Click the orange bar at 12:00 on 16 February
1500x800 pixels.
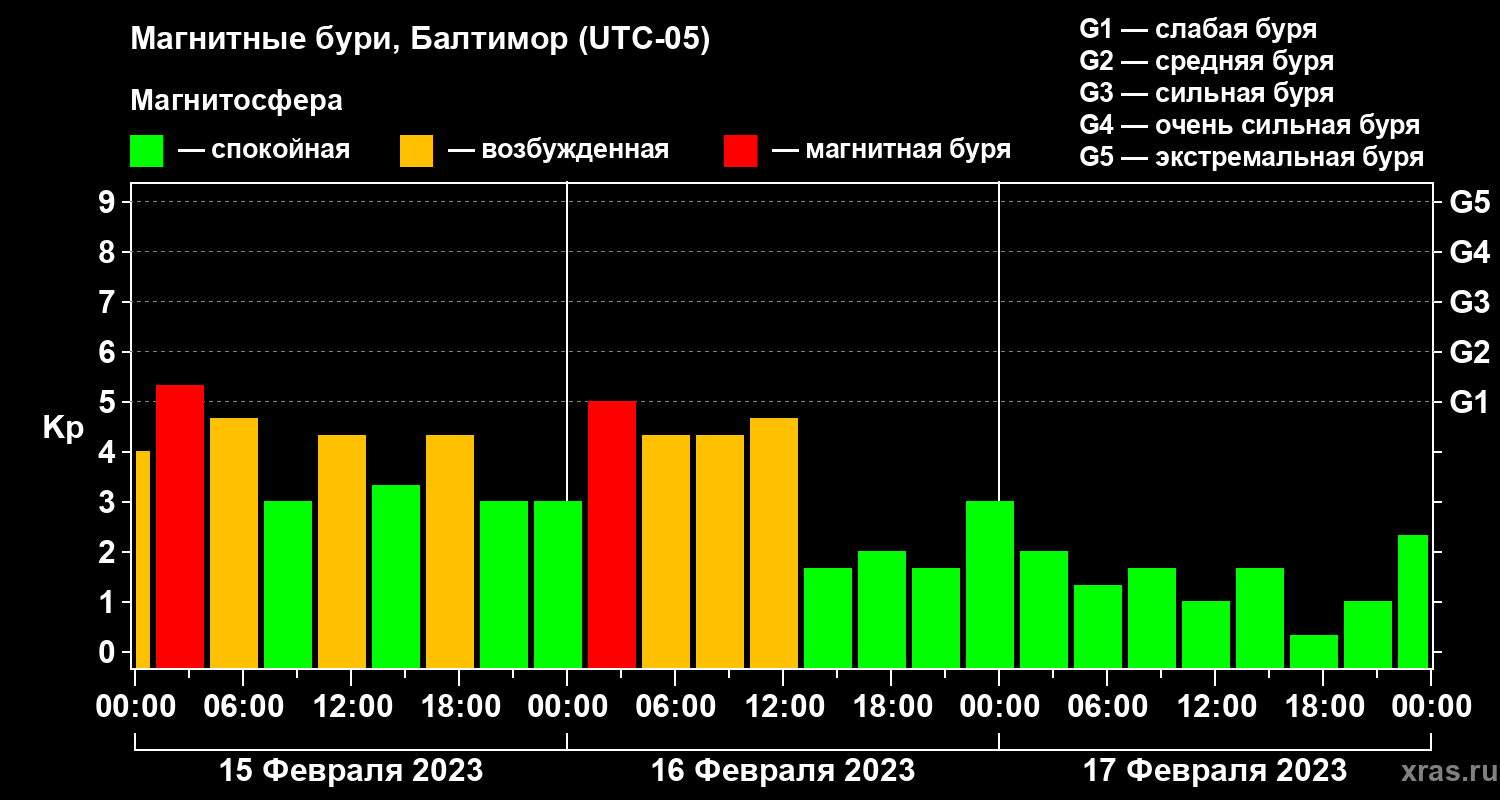click(x=774, y=542)
